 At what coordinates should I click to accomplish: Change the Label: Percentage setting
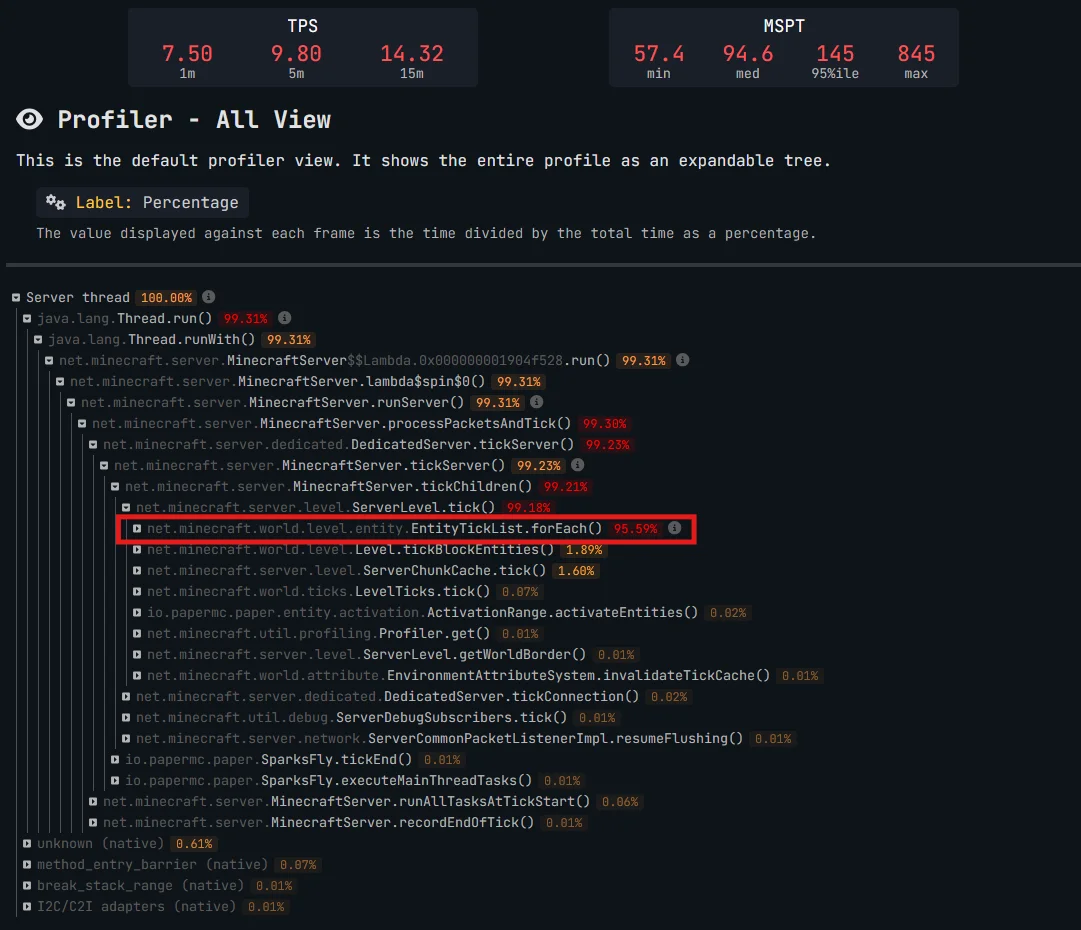[143, 202]
